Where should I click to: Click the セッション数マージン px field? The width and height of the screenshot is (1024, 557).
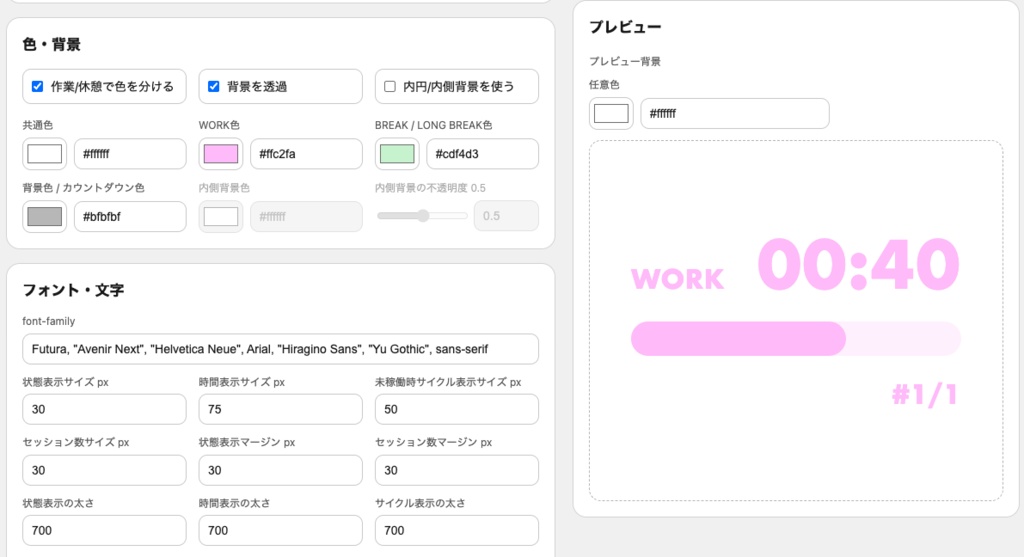tap(457, 470)
